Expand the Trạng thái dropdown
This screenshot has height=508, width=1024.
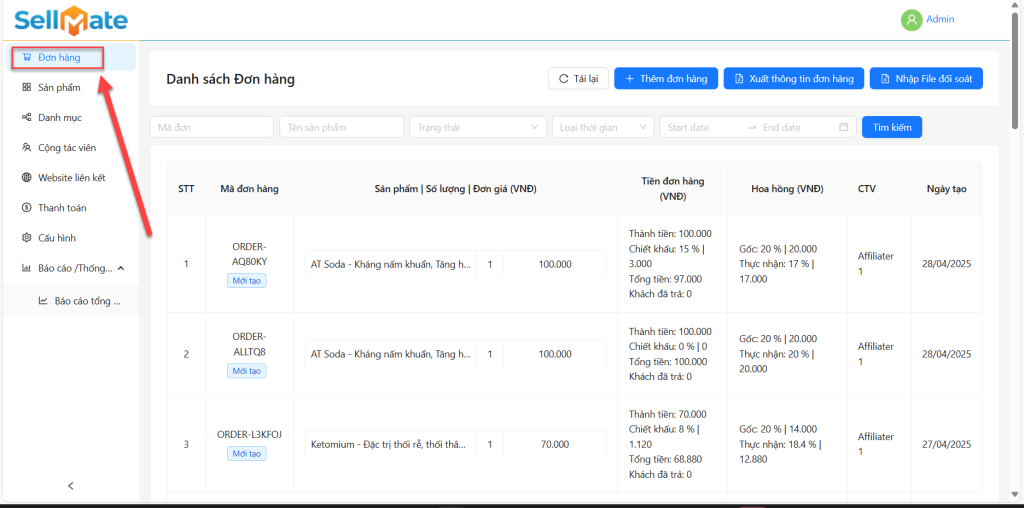pos(478,127)
